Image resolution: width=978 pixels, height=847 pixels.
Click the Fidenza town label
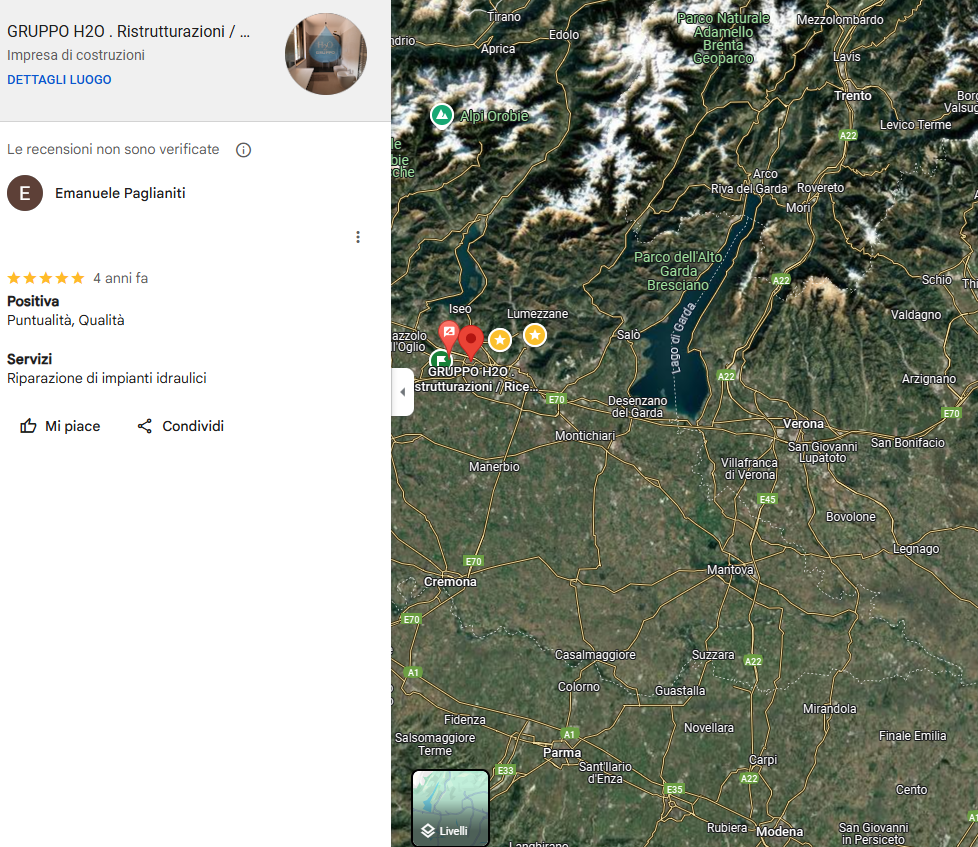[465, 720]
